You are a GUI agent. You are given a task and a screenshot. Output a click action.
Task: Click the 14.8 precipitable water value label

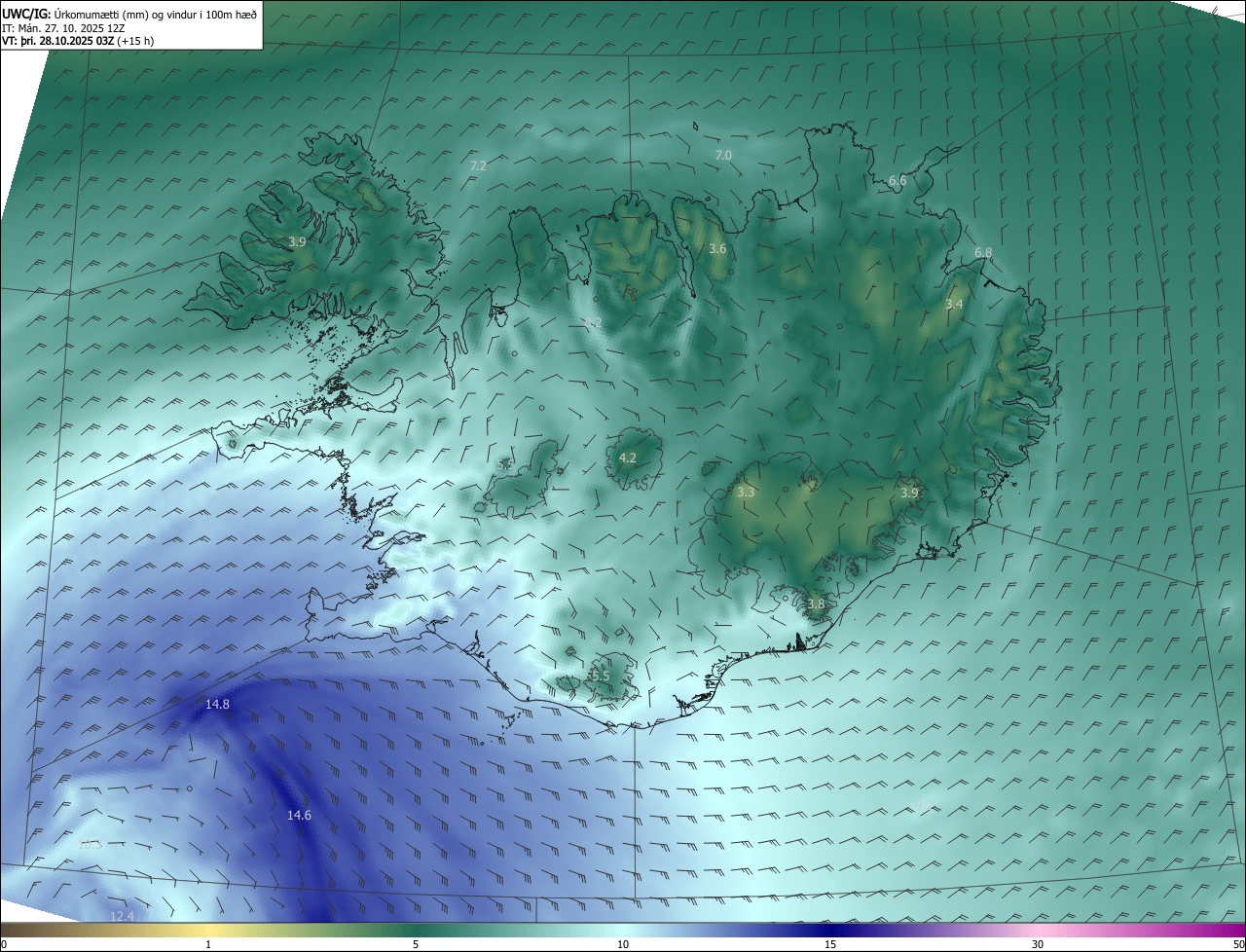pos(217,704)
